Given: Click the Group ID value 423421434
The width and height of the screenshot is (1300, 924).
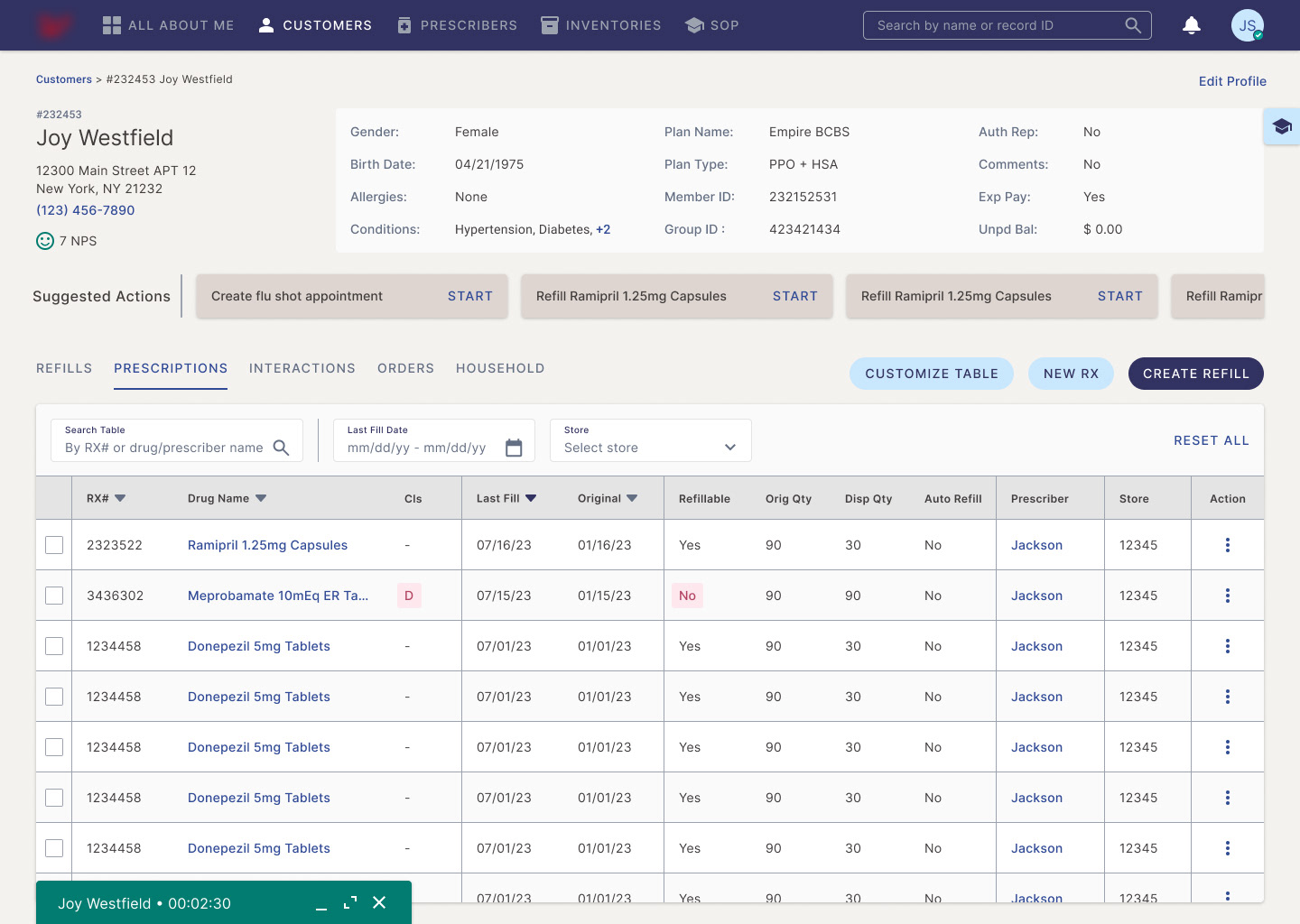Looking at the screenshot, I should point(804,229).
